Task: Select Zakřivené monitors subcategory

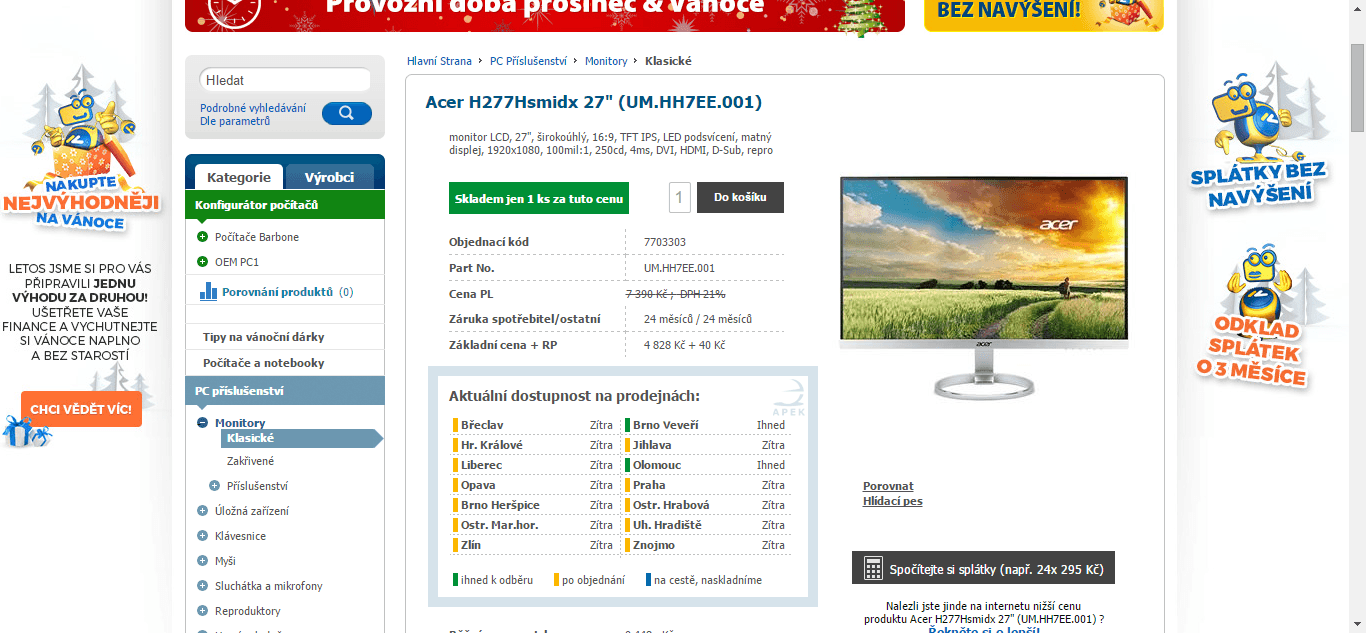Action: click(250, 461)
